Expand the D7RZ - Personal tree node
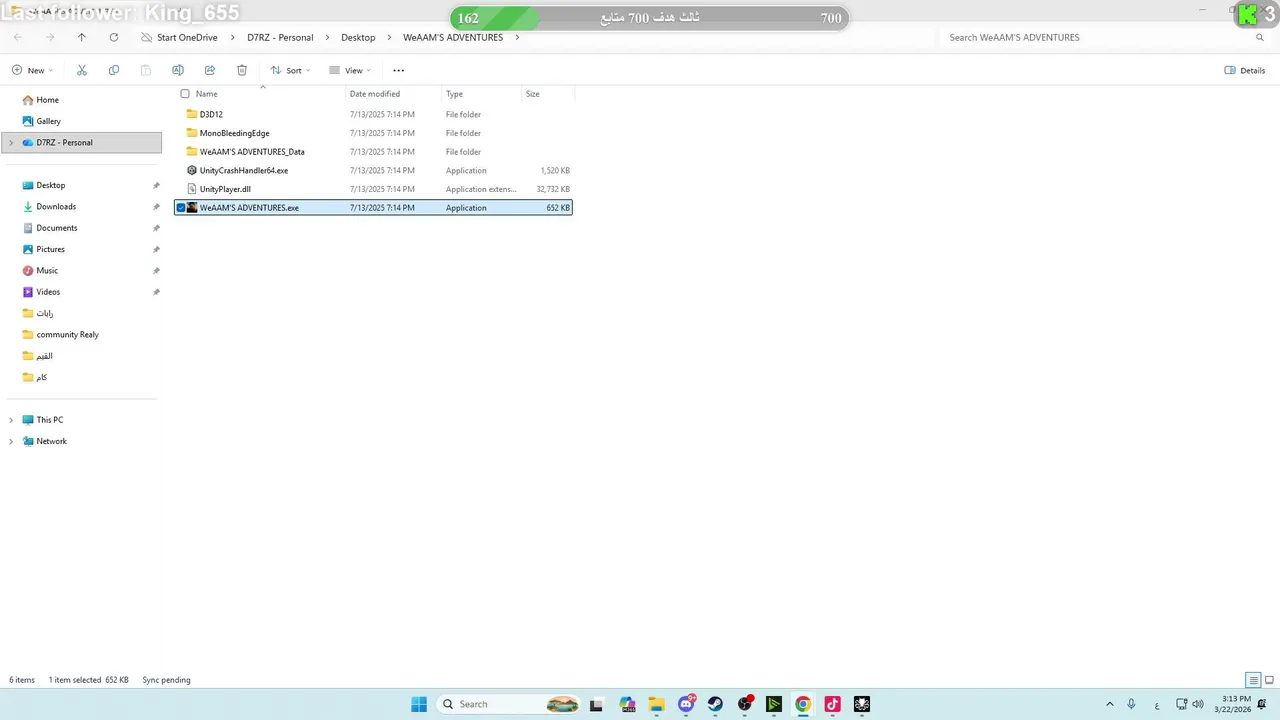Image resolution: width=1280 pixels, height=720 pixels. (11, 143)
